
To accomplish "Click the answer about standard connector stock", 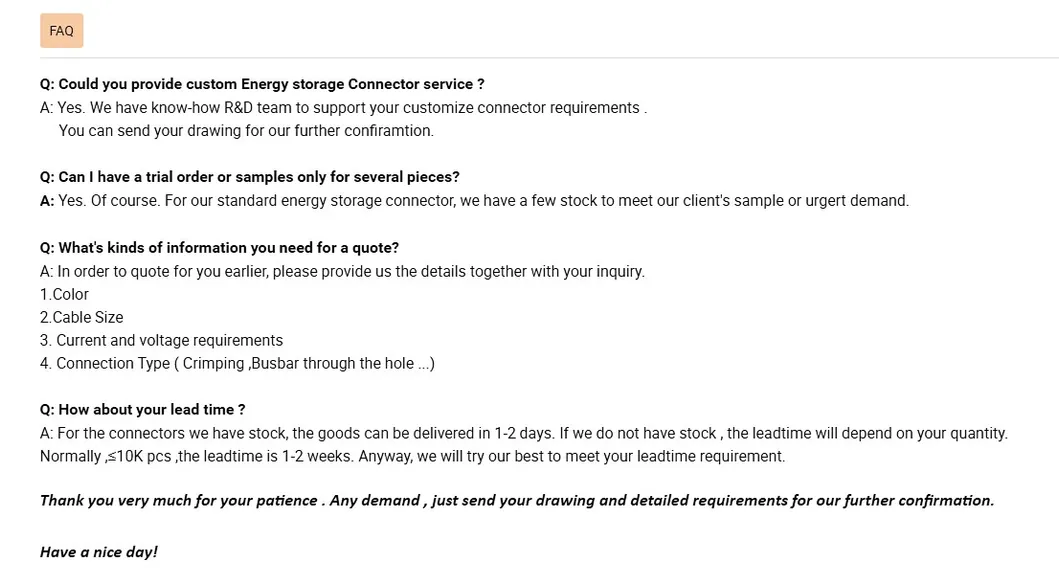I will 474,201.
